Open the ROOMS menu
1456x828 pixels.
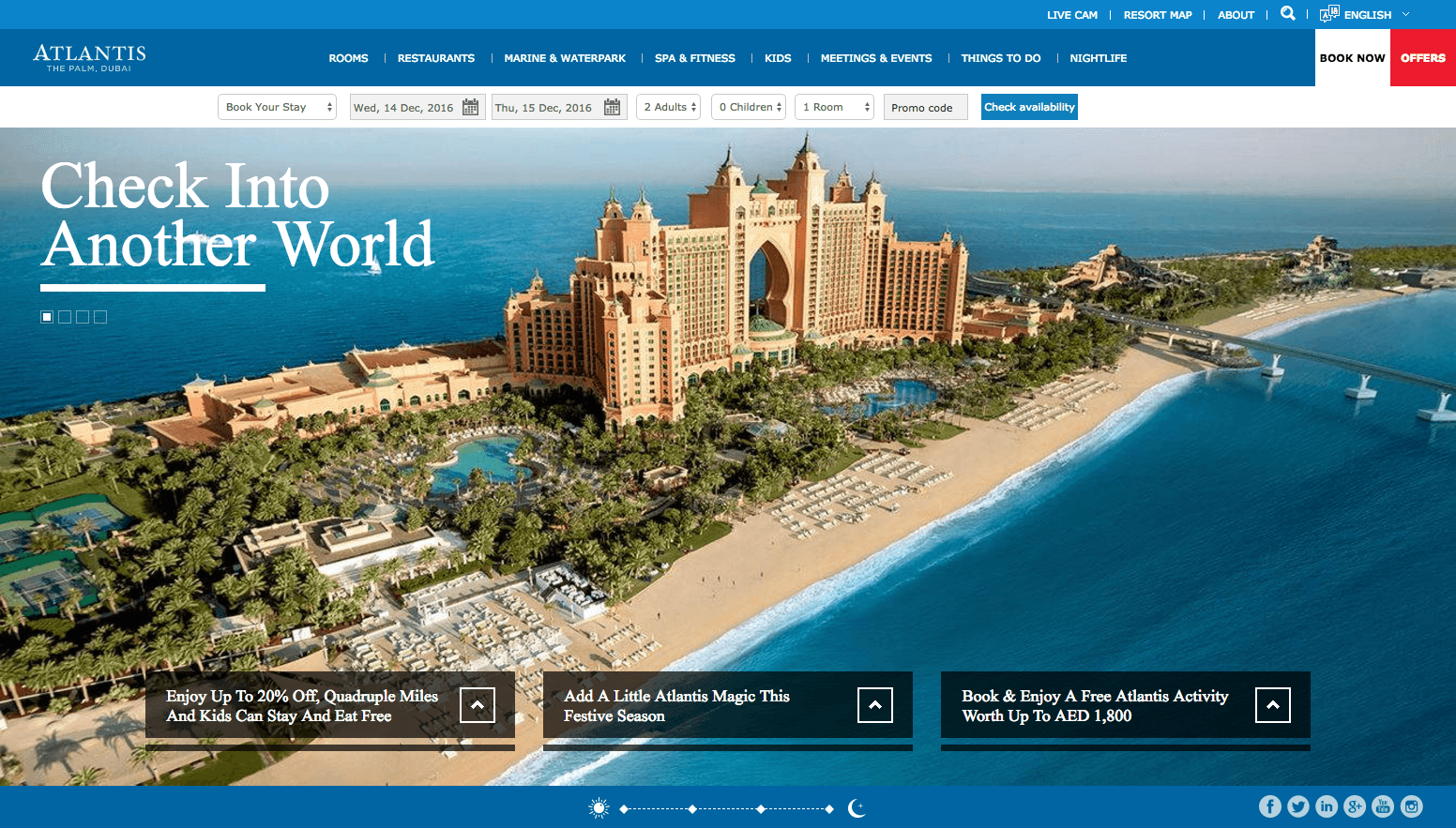tap(348, 57)
